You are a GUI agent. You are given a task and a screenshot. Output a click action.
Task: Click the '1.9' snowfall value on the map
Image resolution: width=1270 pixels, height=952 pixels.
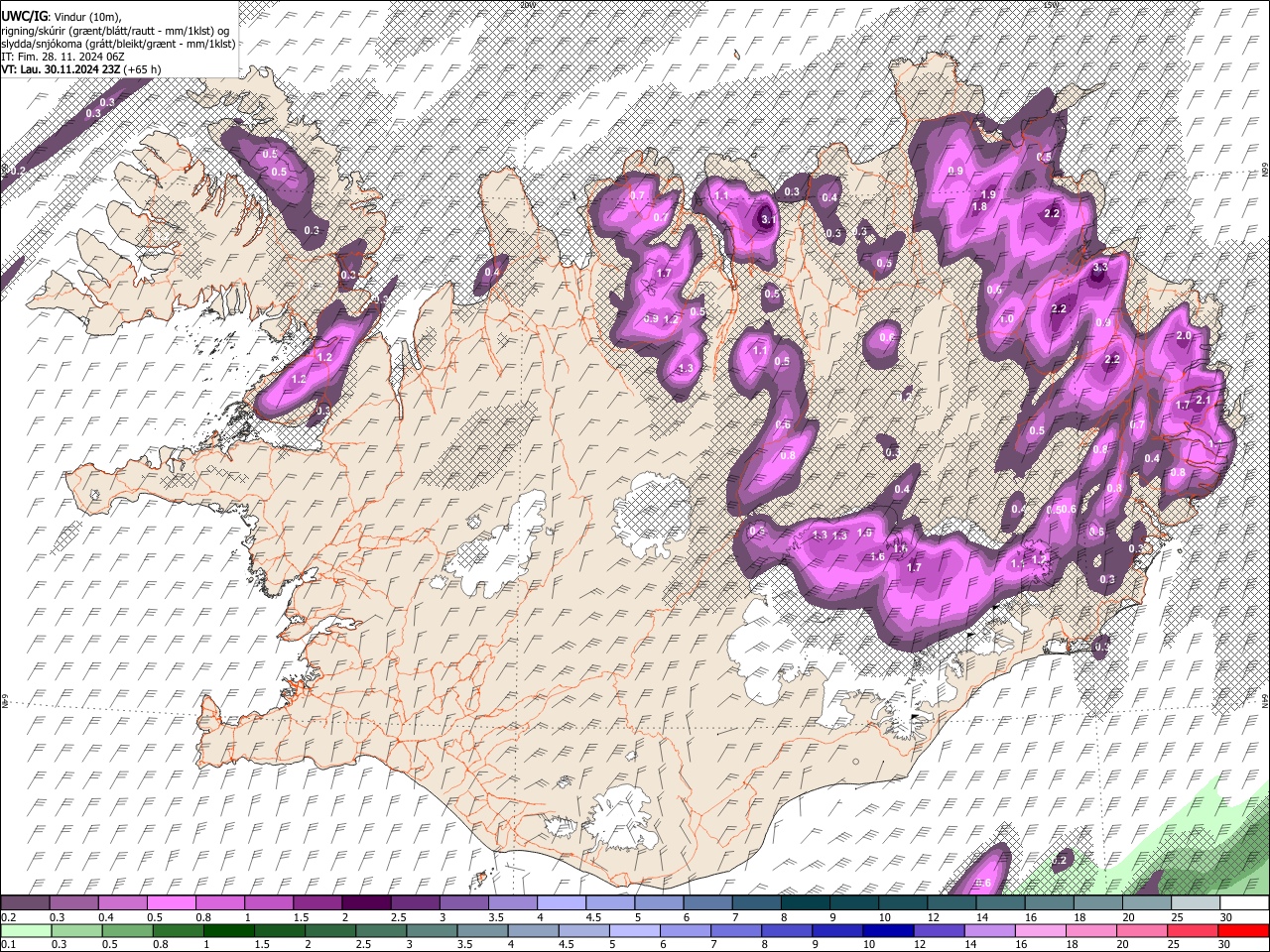[988, 194]
